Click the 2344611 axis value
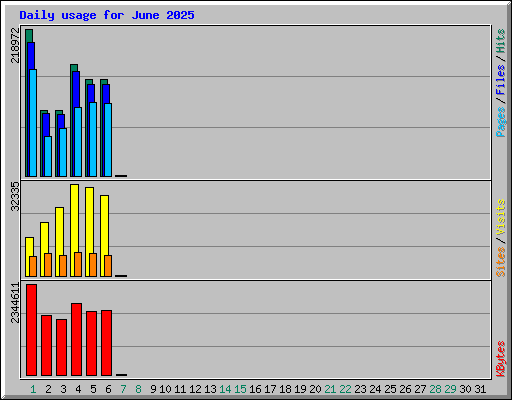512x400 pixels. point(15,303)
